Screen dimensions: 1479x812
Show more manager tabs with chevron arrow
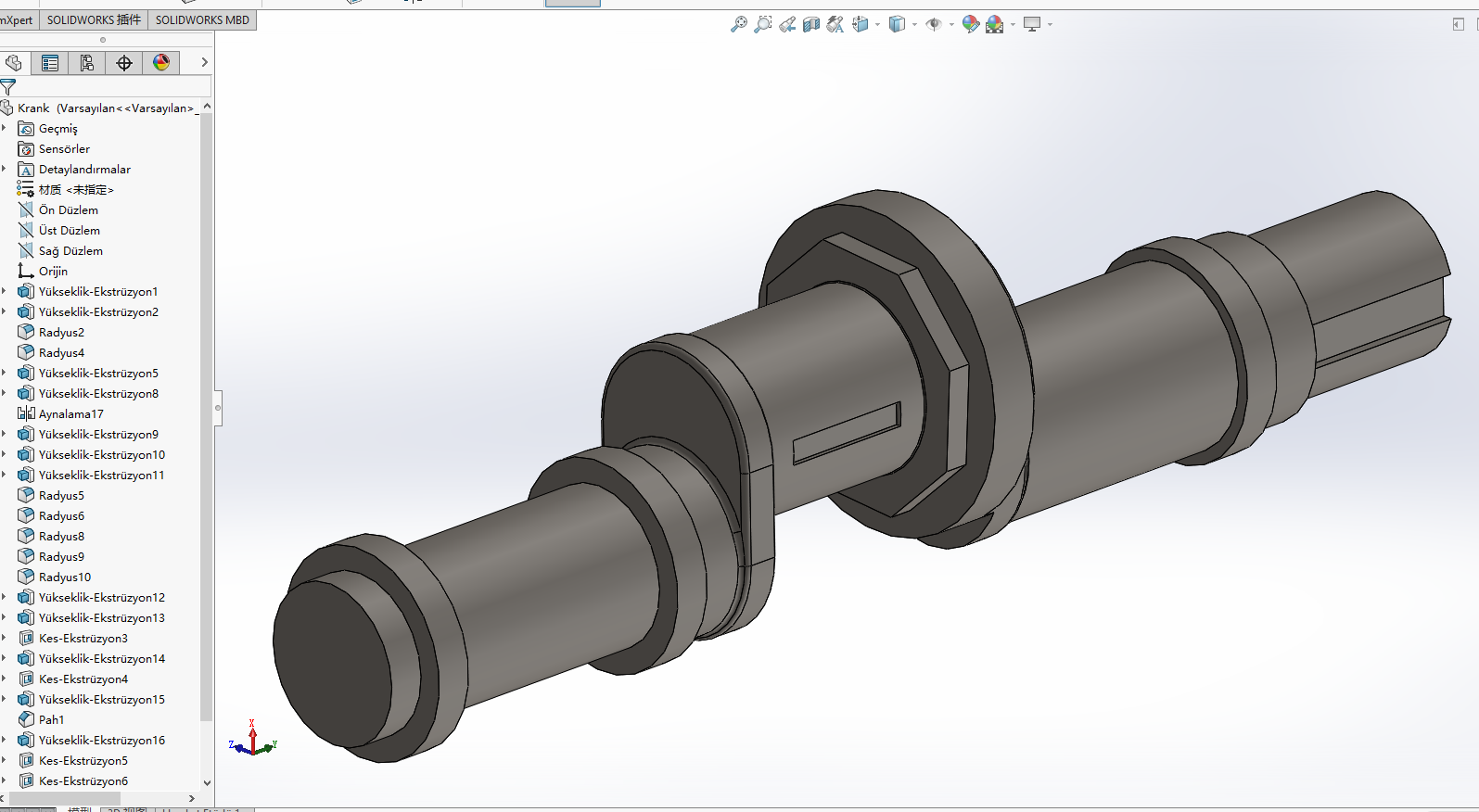204,63
